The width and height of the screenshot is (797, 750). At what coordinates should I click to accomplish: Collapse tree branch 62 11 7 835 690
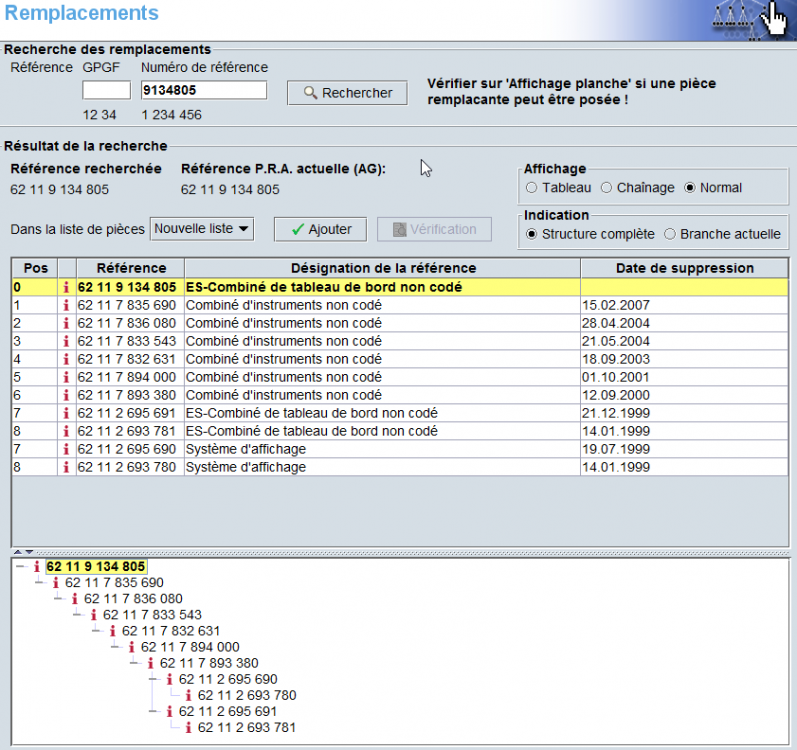point(40,582)
